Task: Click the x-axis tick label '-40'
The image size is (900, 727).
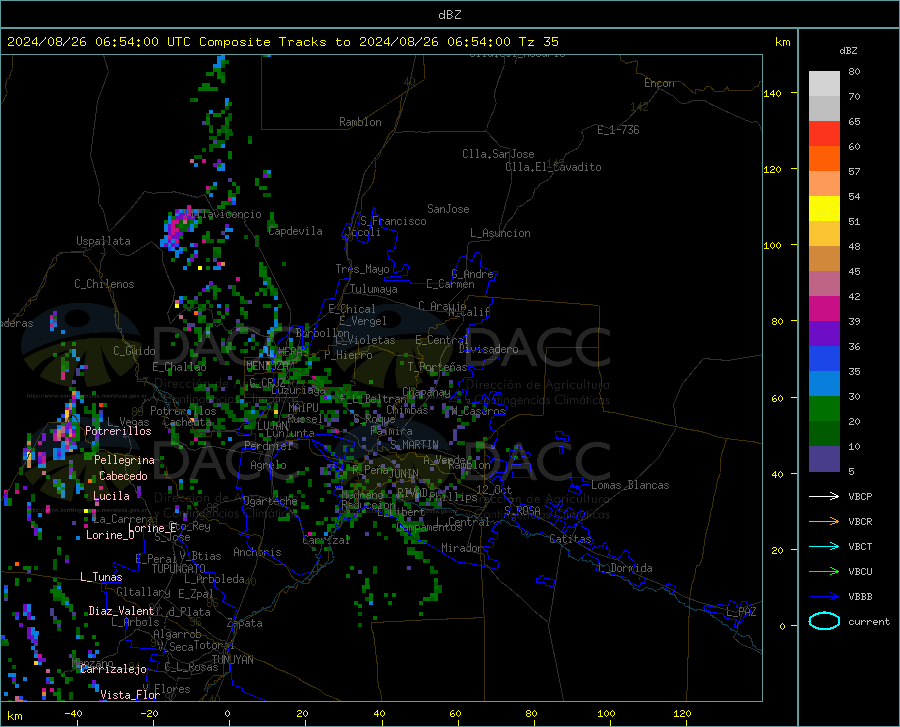Action: click(73, 714)
